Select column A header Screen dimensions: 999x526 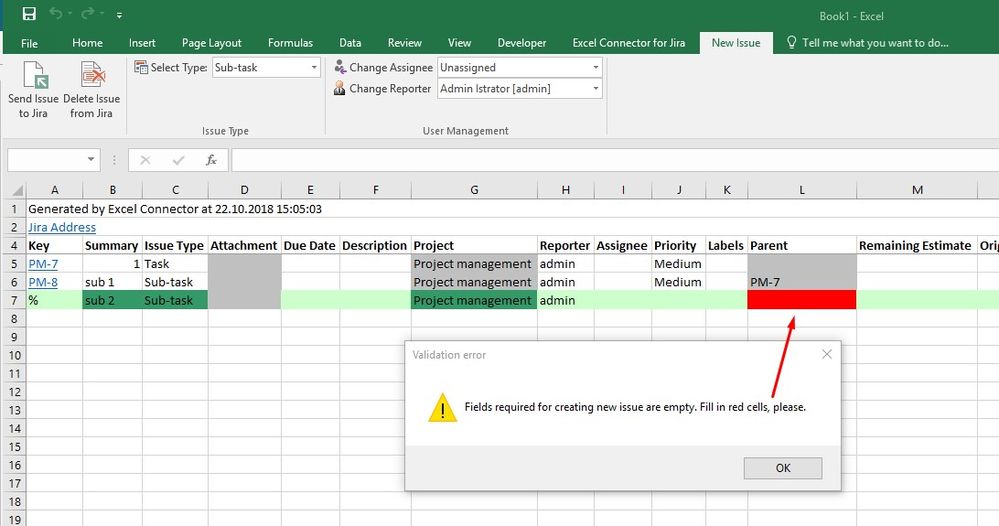tap(54, 190)
